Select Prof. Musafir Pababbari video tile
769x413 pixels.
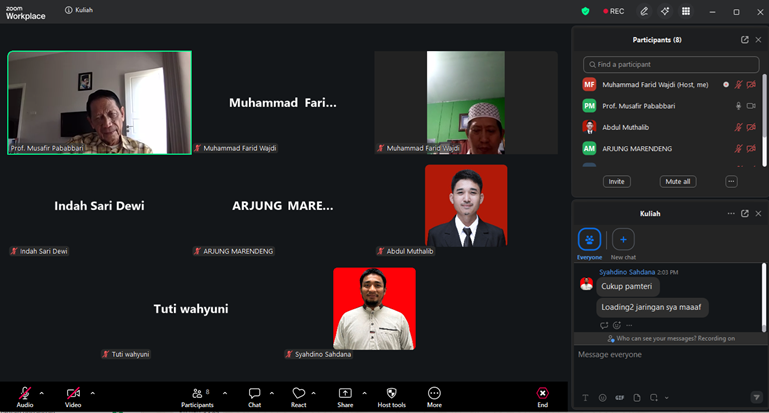[100, 103]
